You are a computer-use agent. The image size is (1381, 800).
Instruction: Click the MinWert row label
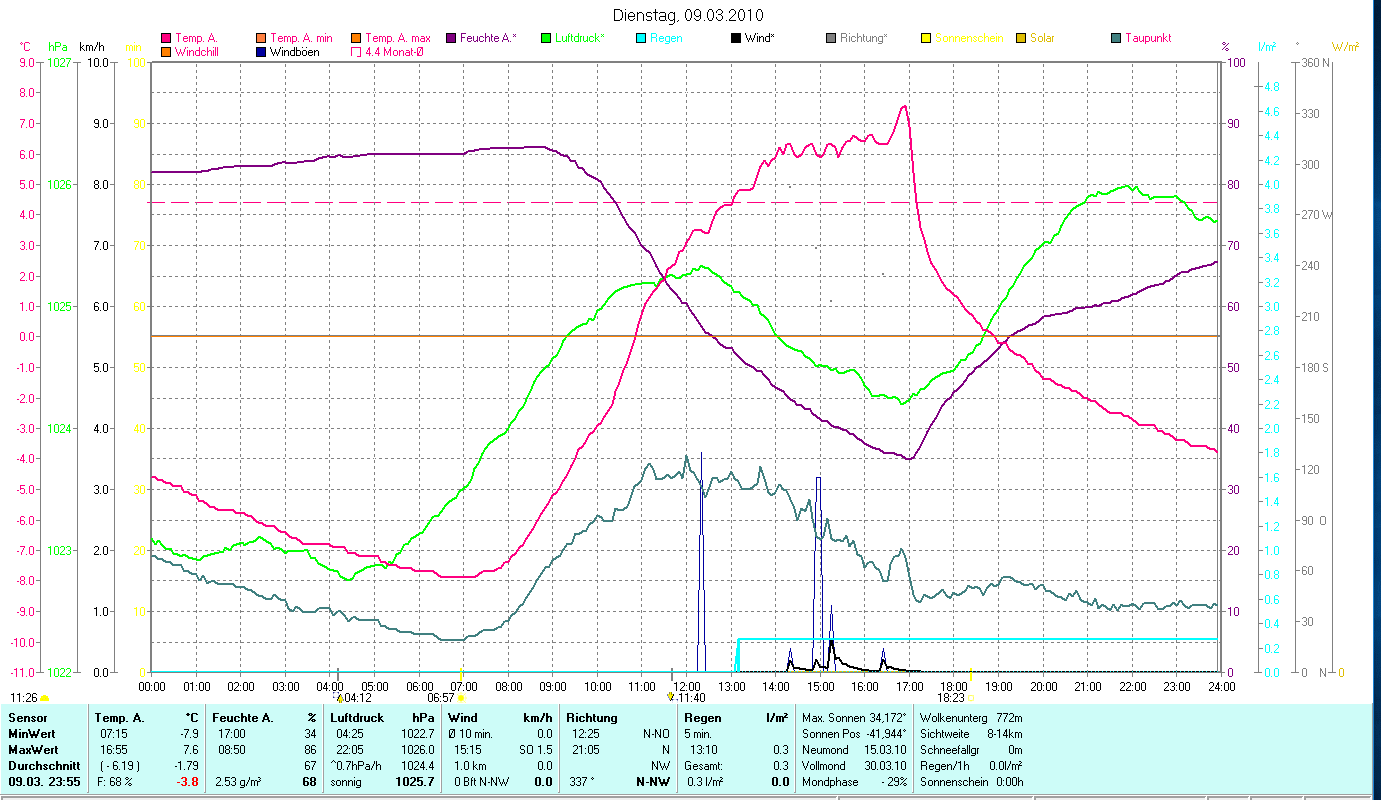(x=32, y=734)
